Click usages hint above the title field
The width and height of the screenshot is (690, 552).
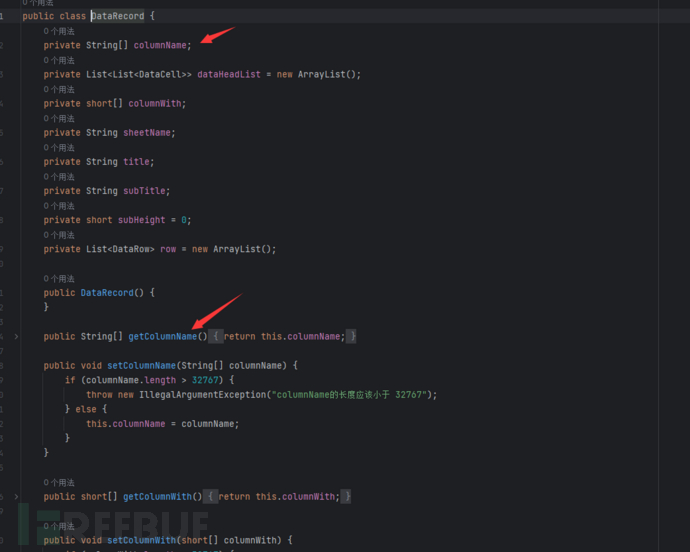58,148
